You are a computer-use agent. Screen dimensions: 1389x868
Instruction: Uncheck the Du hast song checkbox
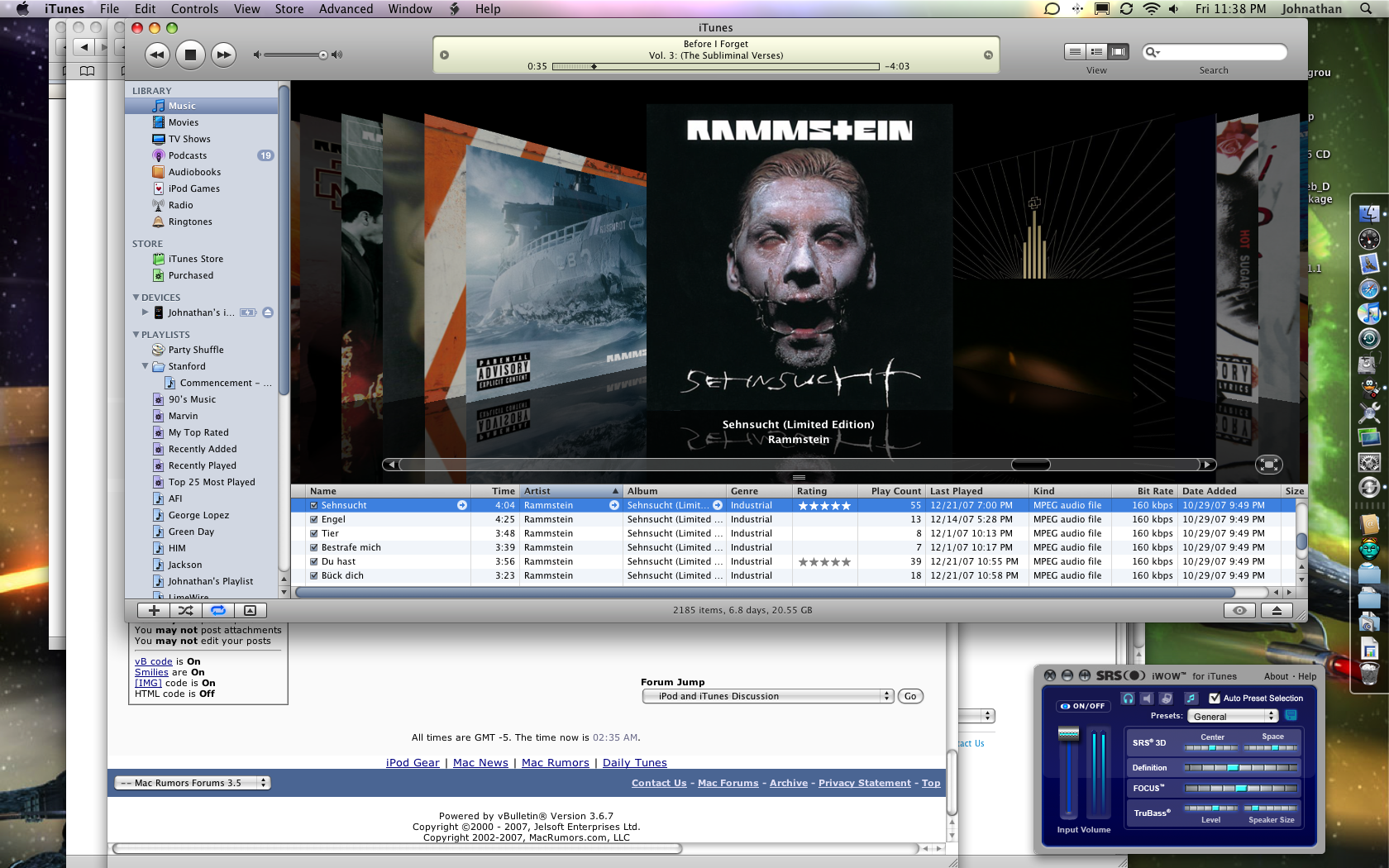click(314, 561)
